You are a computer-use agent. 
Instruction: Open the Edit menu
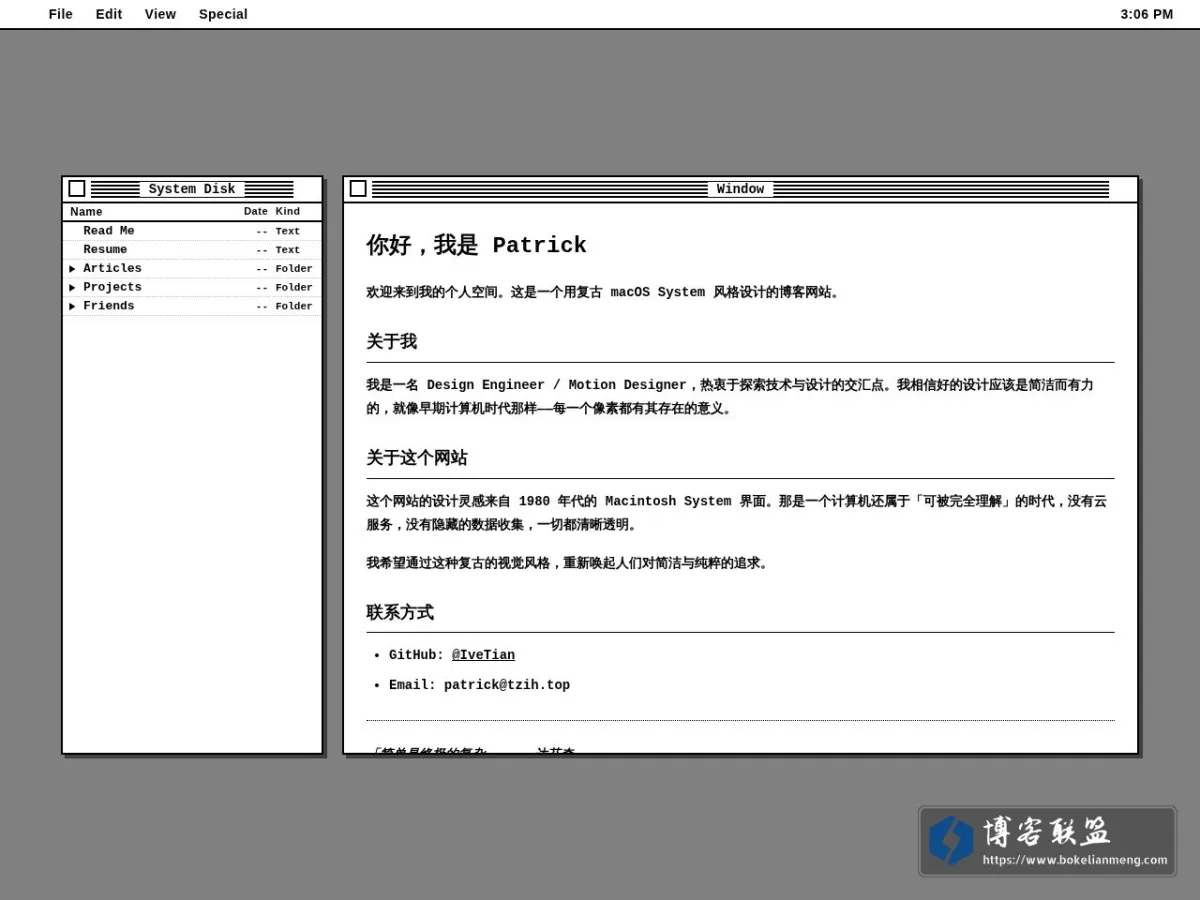pyautogui.click(x=109, y=14)
